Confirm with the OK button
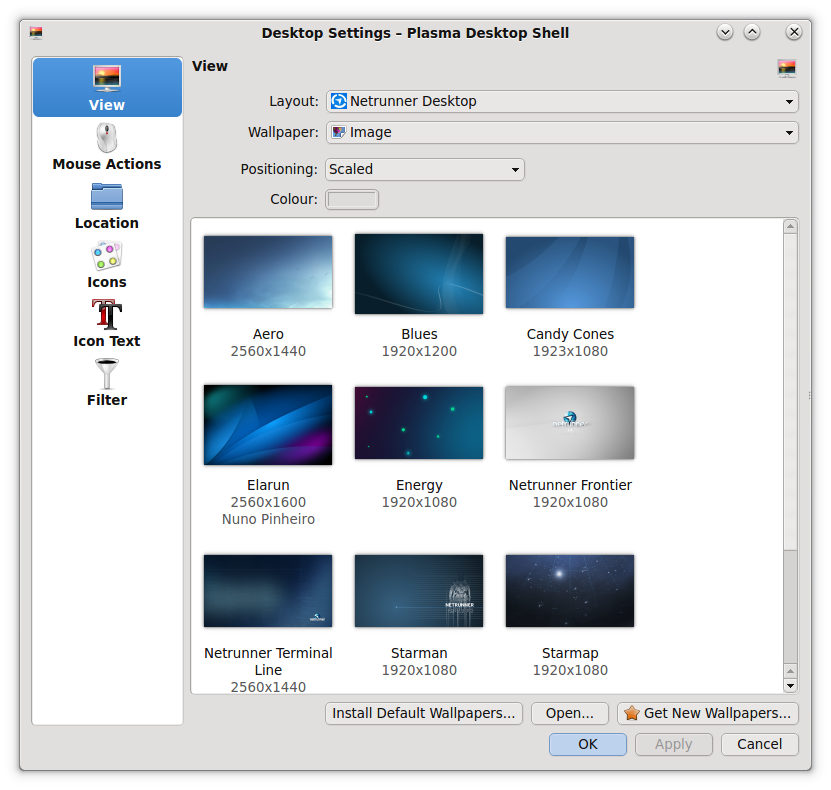Viewport: 831px width, 790px height. tap(588, 744)
